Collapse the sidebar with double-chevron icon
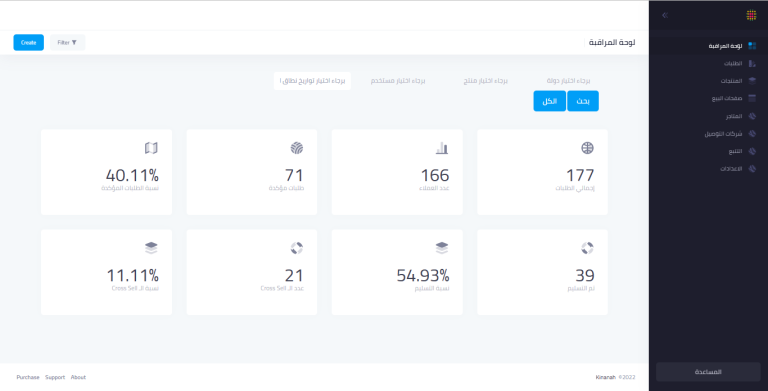Screen dimensions: 768x391 tap(665, 15)
